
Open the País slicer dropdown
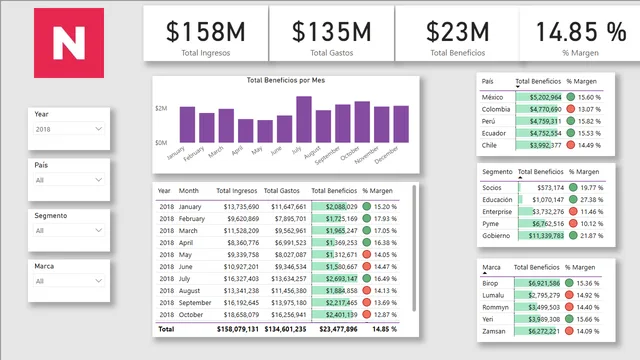click(69, 180)
